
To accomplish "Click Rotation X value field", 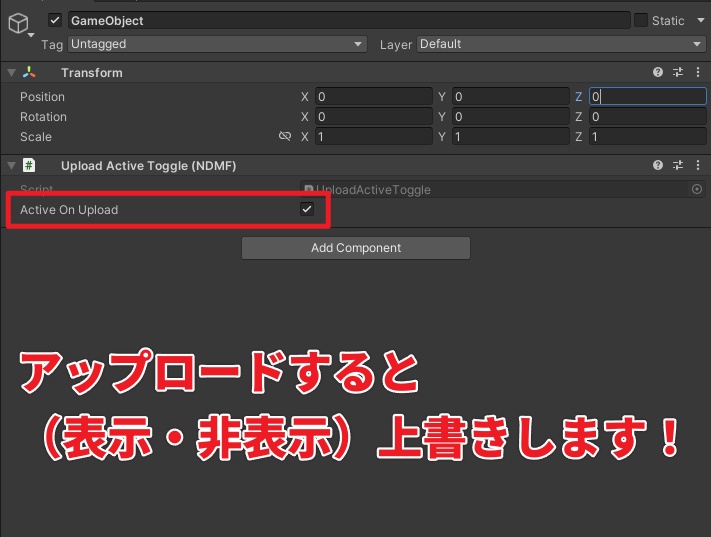I will coord(374,117).
